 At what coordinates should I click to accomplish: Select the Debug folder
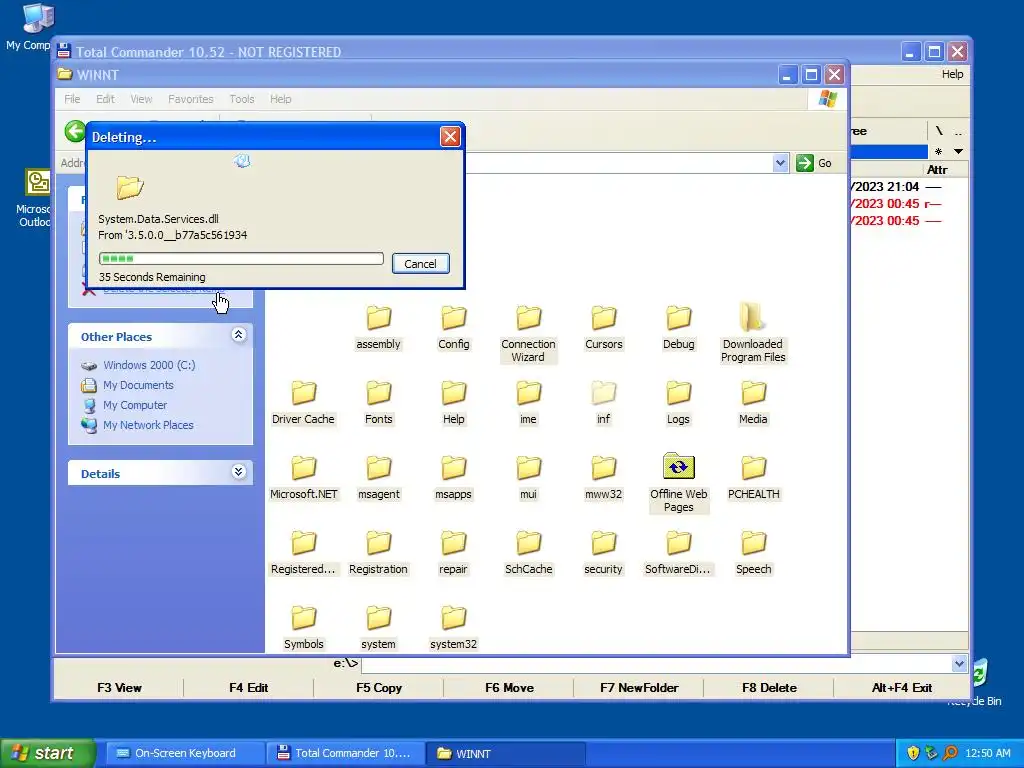(678, 328)
